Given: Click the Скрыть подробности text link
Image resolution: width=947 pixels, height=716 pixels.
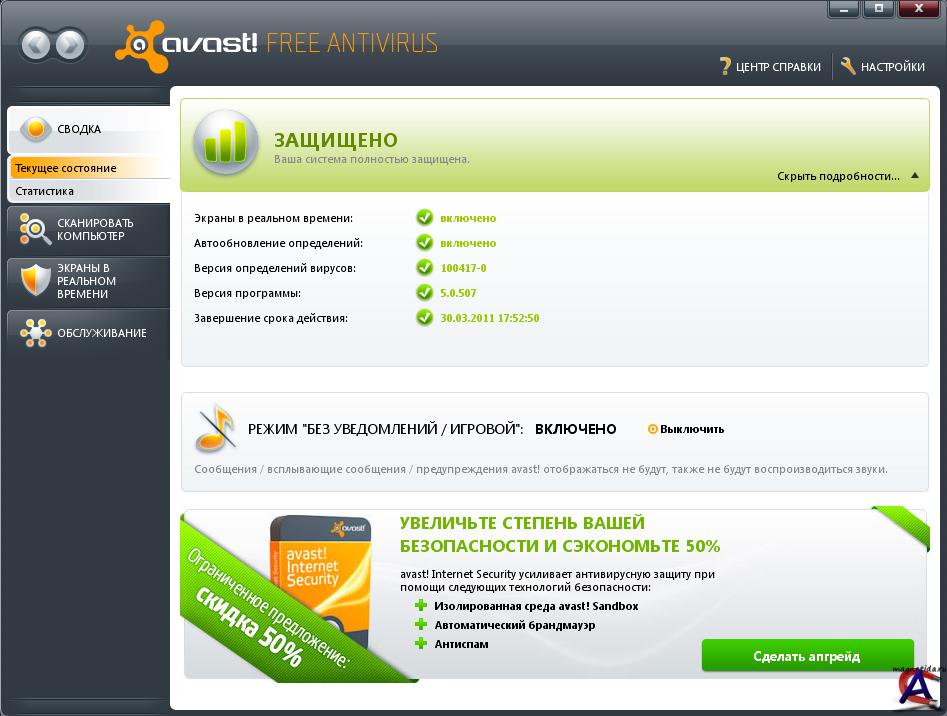Looking at the screenshot, I should pos(838,176).
